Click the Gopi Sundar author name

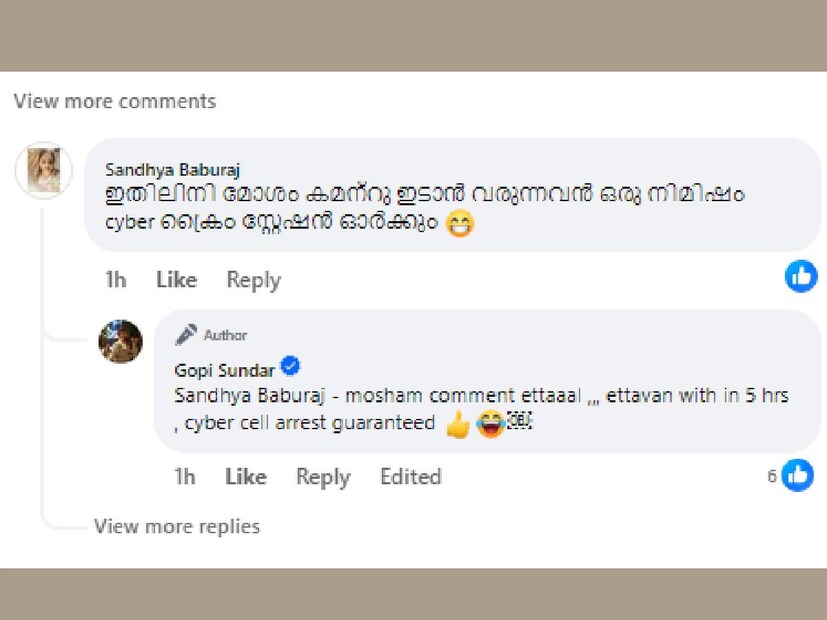[x=224, y=368]
